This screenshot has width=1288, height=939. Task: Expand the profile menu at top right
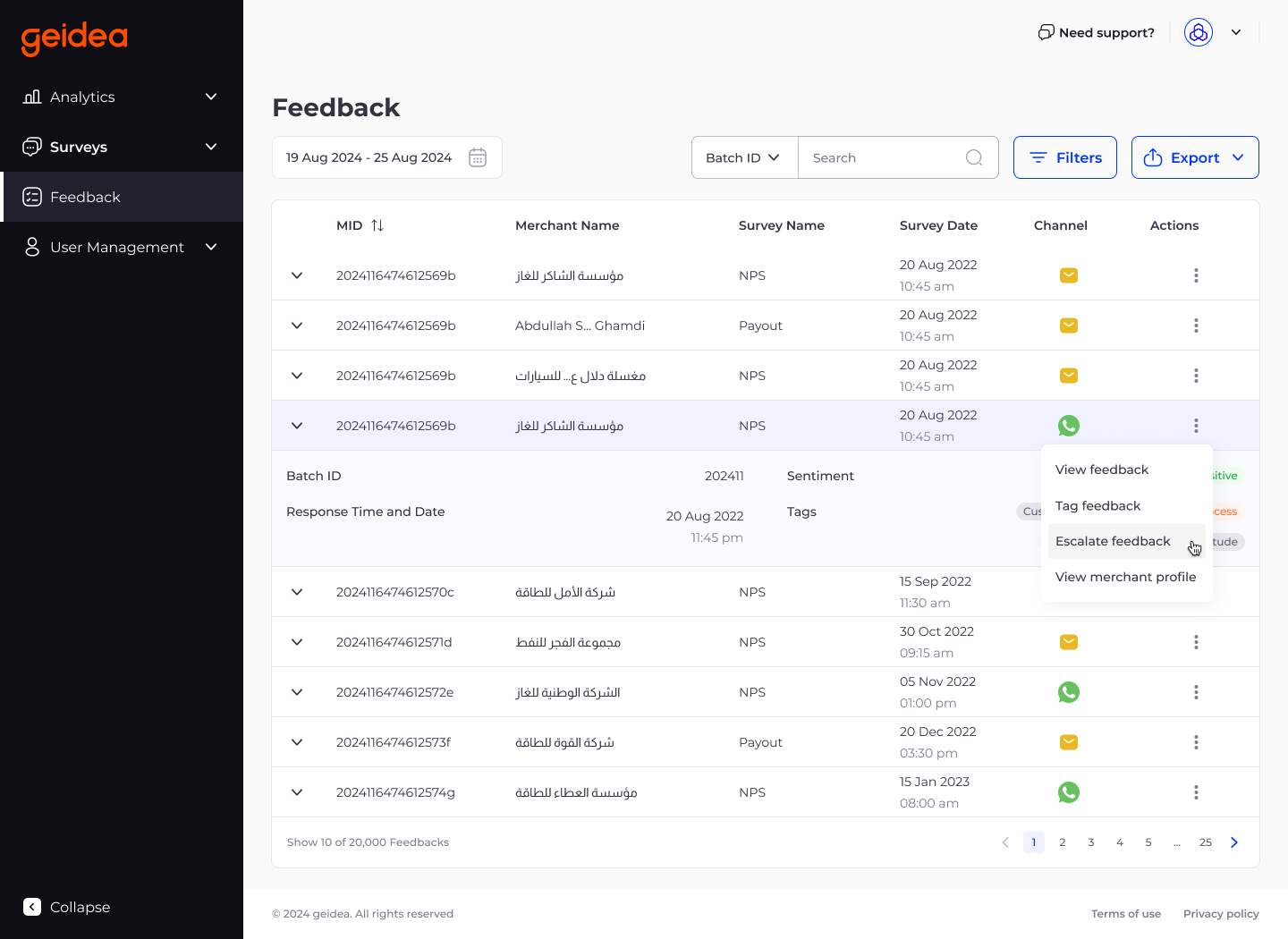[1236, 32]
